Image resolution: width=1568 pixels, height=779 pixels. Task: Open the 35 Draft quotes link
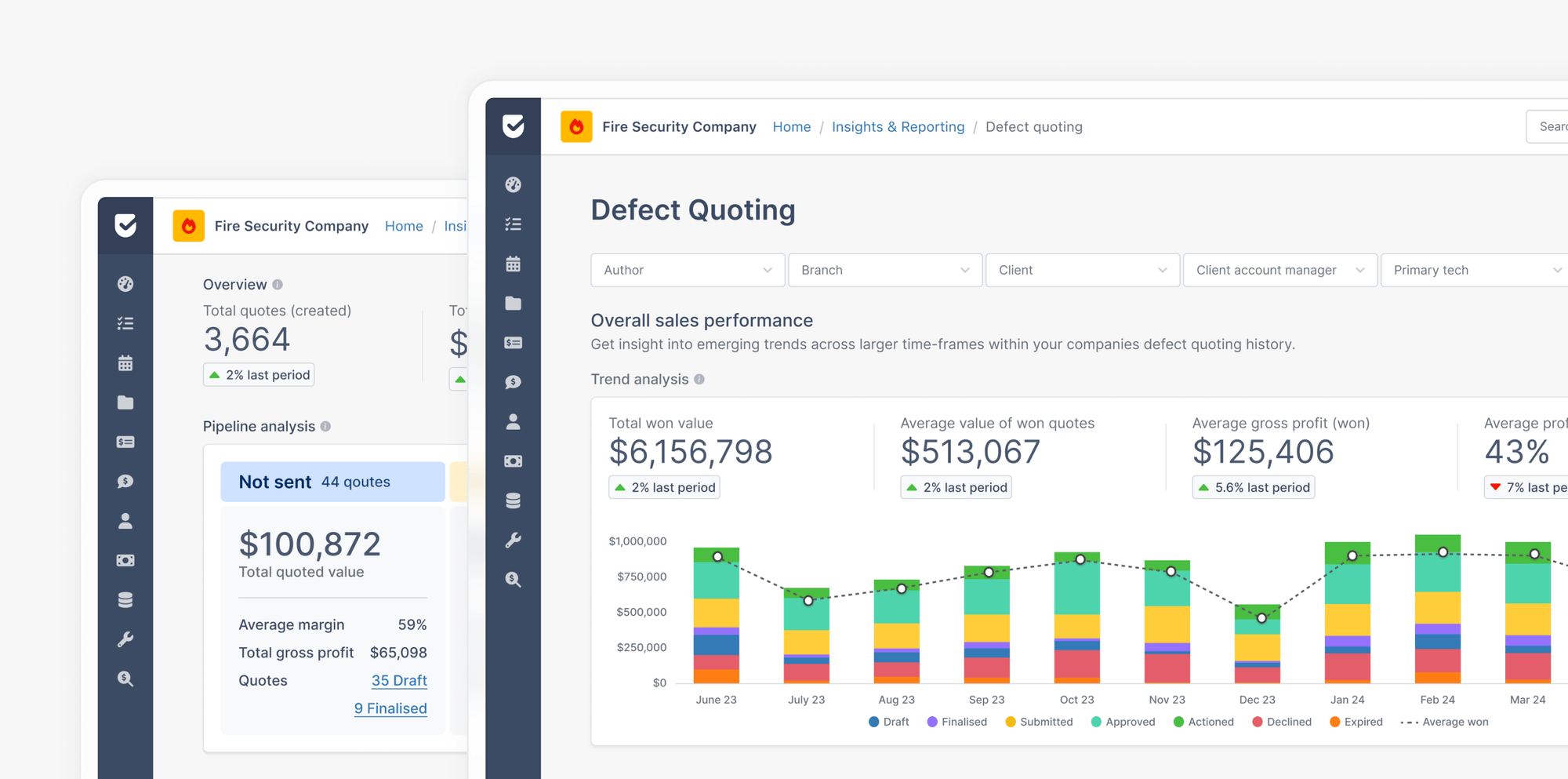click(x=399, y=680)
